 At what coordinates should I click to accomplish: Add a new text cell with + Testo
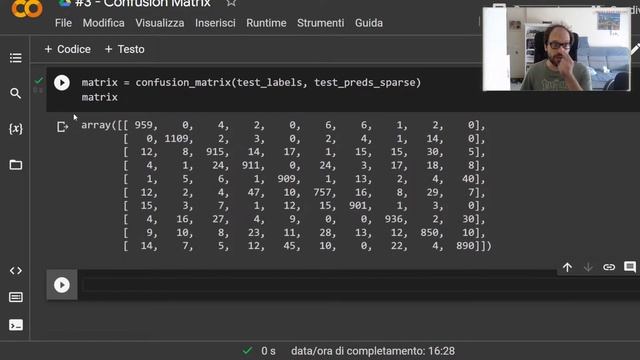[124, 49]
